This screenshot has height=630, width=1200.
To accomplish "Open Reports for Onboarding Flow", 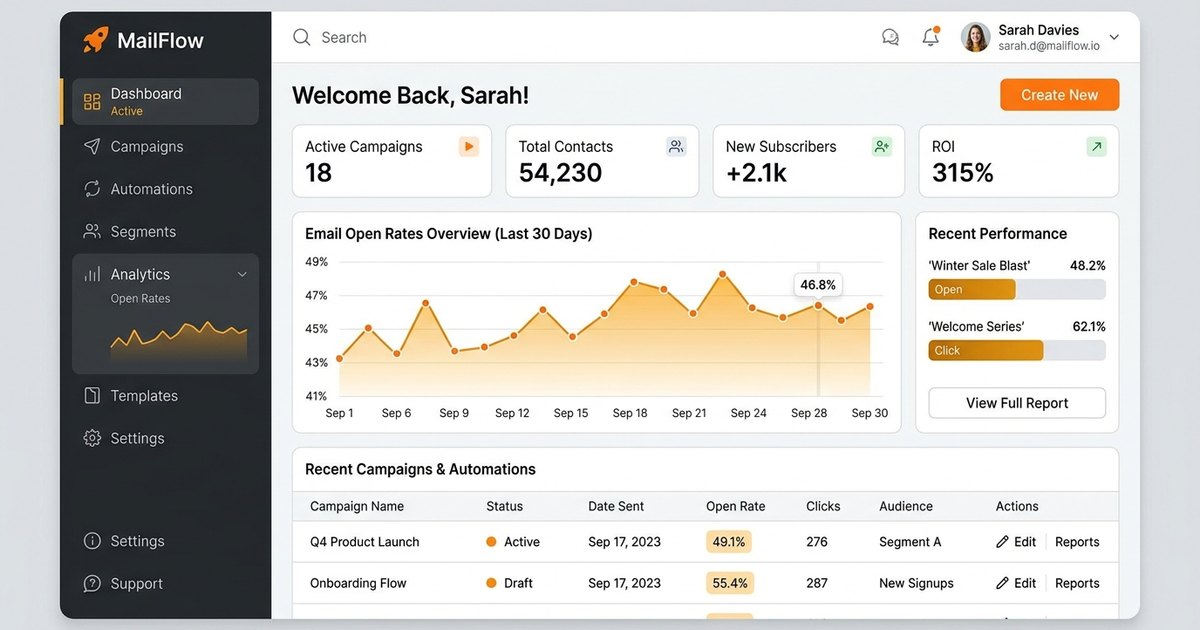I will click(1077, 583).
